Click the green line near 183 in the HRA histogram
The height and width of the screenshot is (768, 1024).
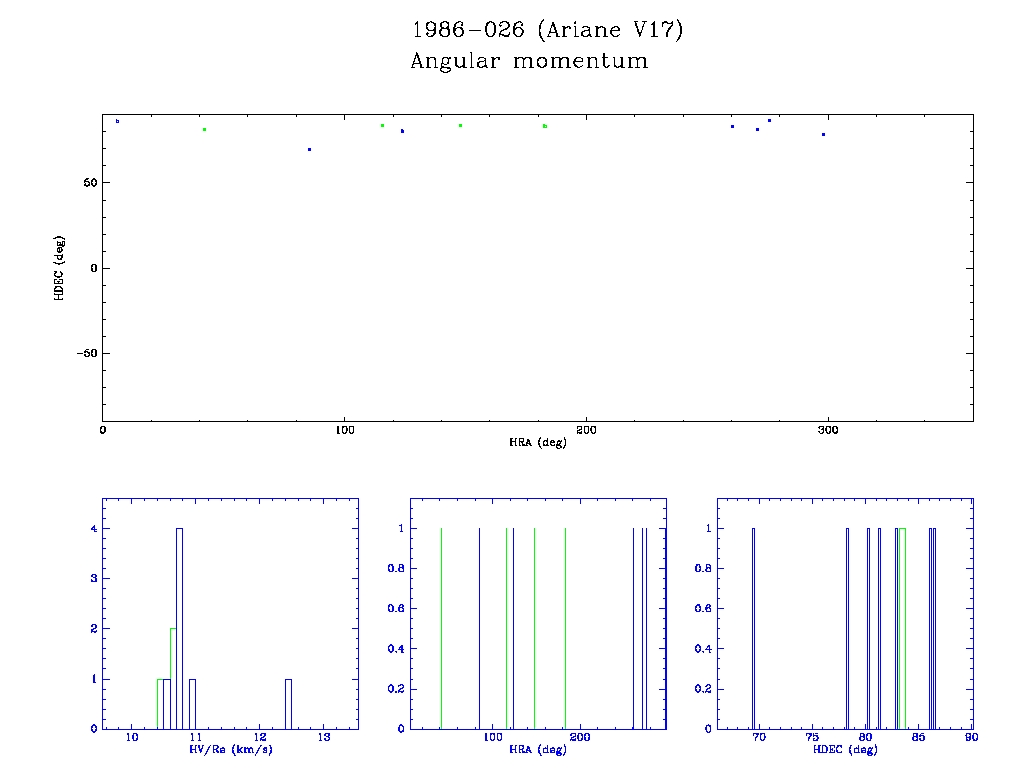[566, 628]
